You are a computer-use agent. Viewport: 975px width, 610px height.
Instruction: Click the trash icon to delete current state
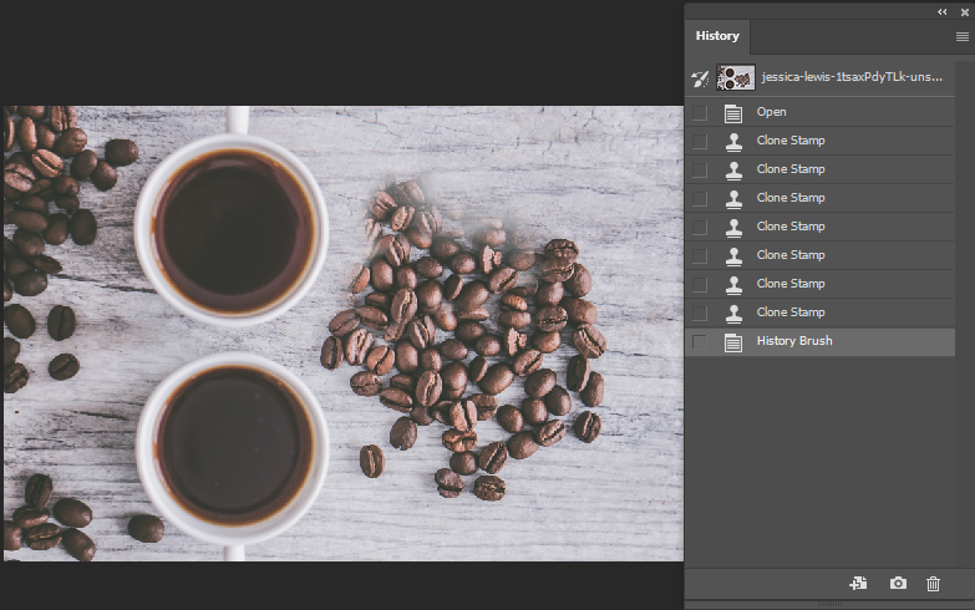[933, 583]
